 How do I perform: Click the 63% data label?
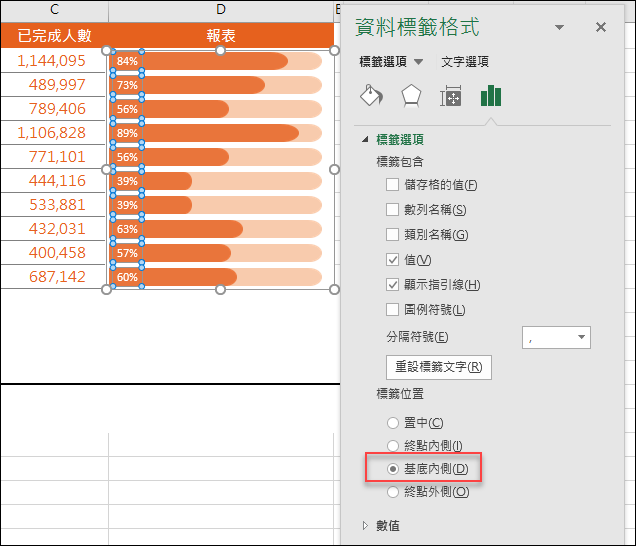127,229
